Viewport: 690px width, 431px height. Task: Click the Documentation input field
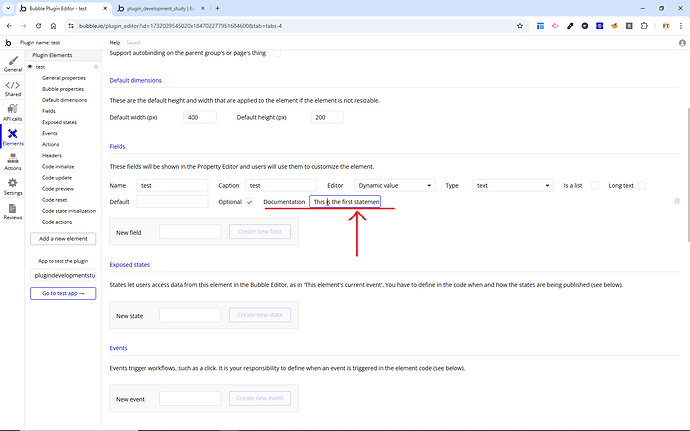click(345, 202)
